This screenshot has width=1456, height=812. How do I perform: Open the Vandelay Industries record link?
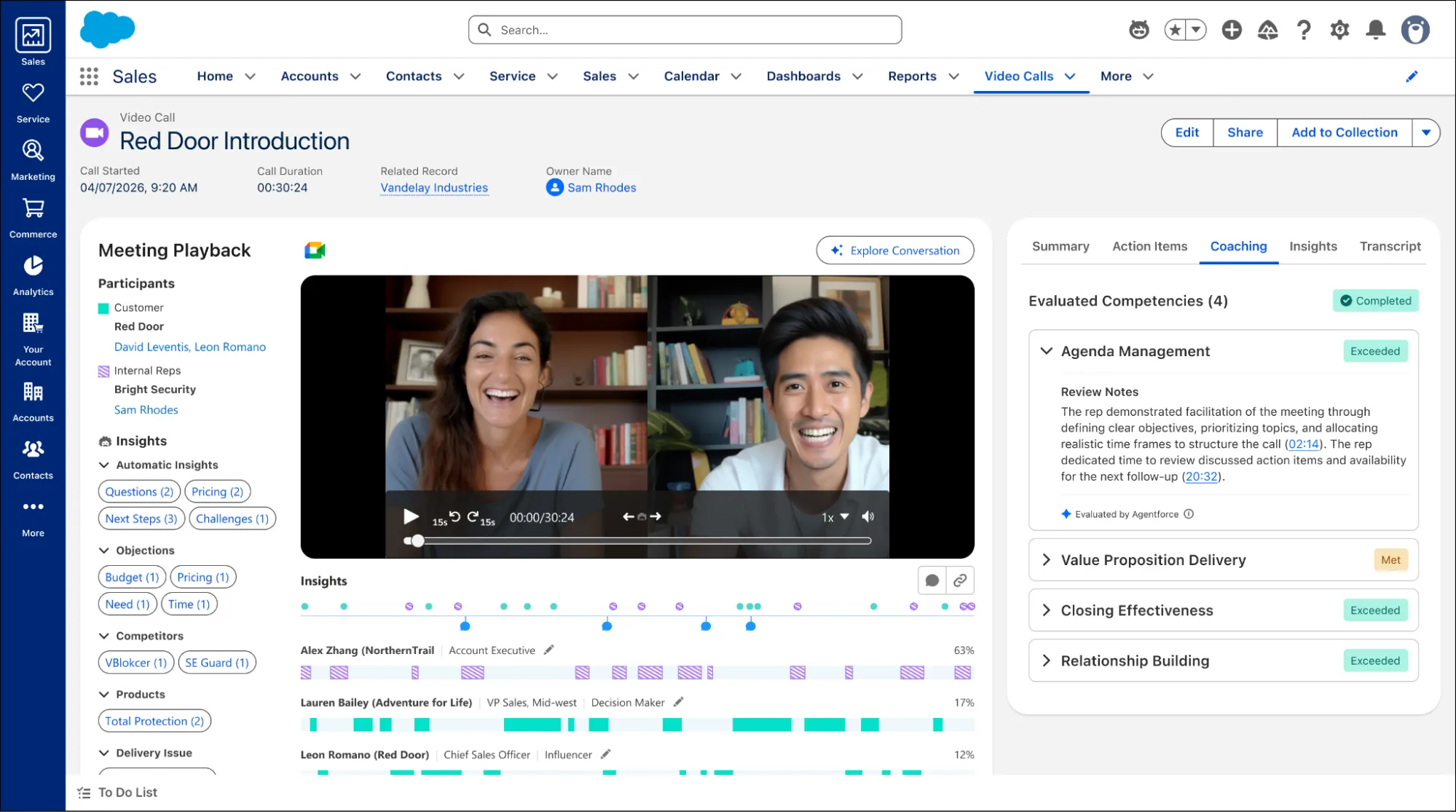(x=434, y=188)
